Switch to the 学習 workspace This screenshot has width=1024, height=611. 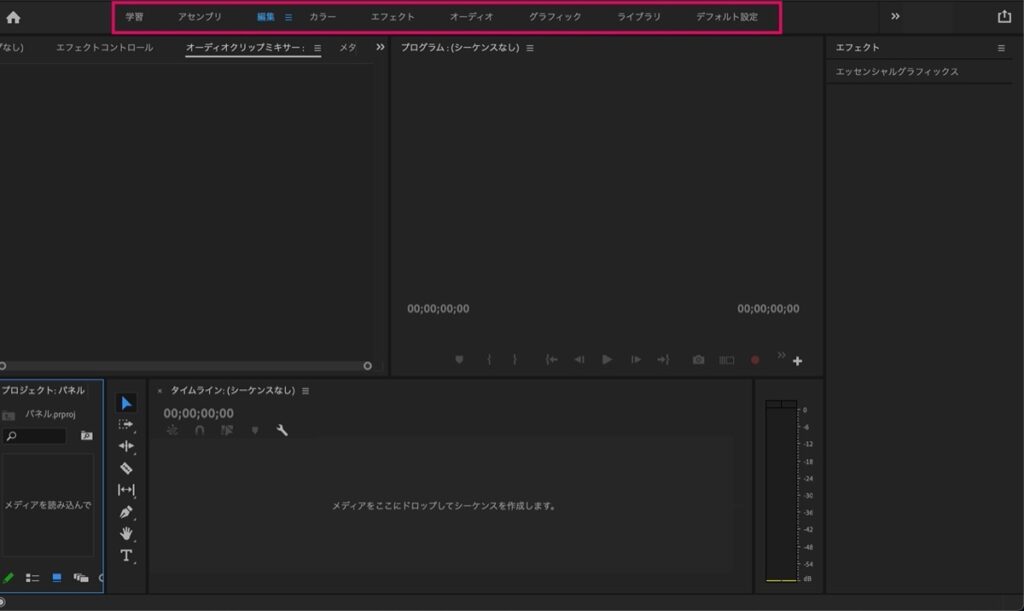tap(135, 17)
